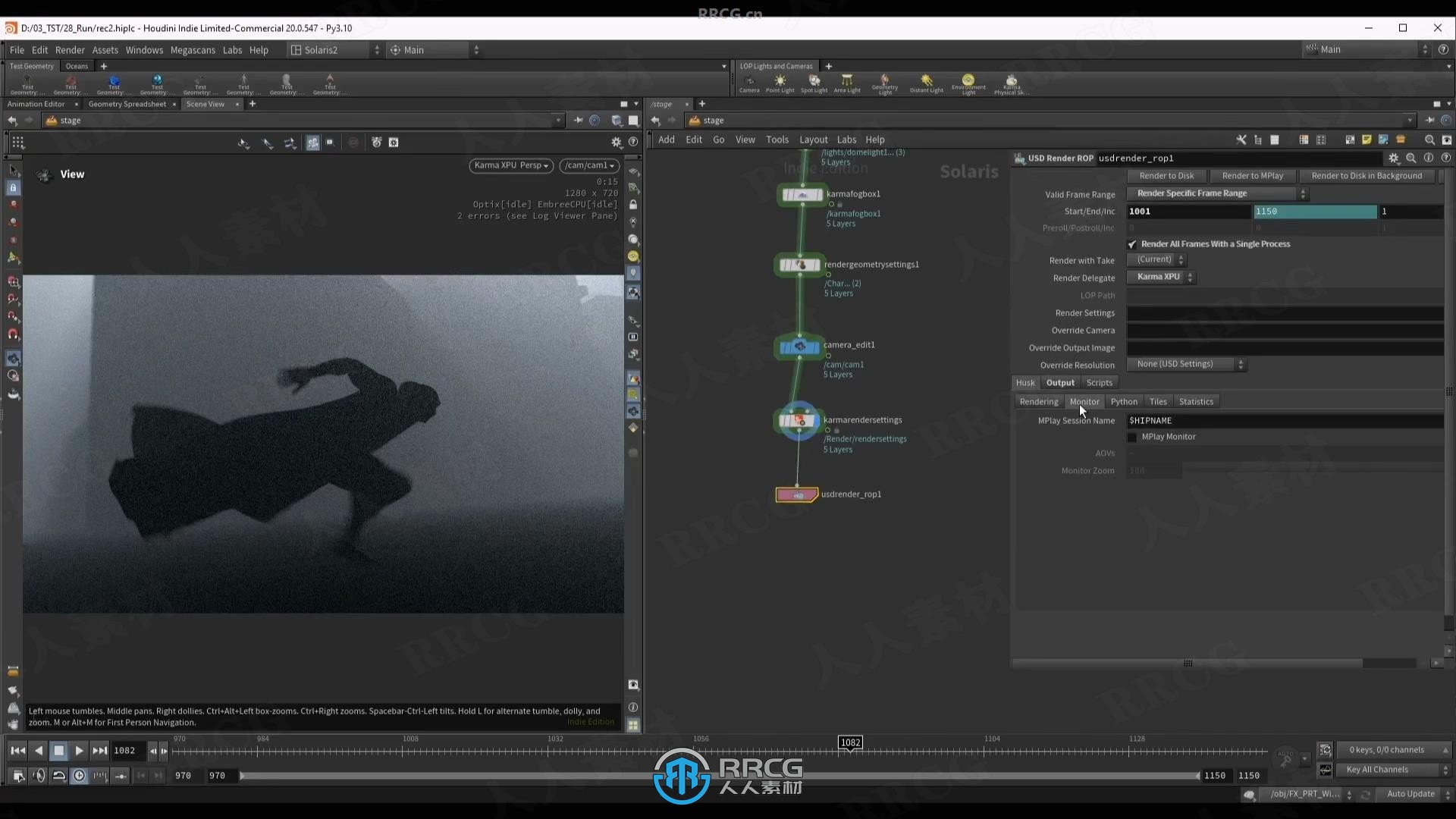Play the timeline forward

[79, 751]
